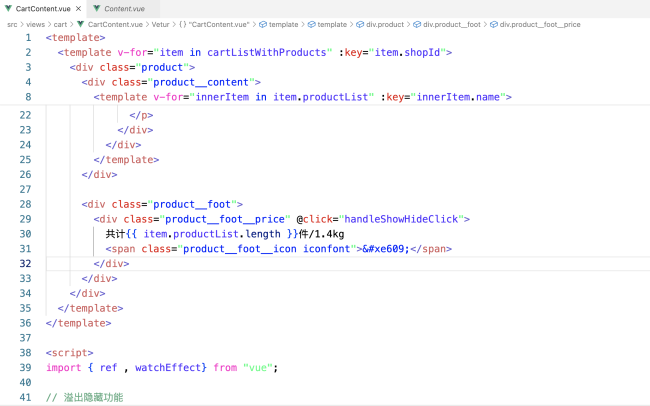This screenshot has height=406, width=650.
Task: Click the '件/1.4kg' text
Action: click(x=321, y=234)
